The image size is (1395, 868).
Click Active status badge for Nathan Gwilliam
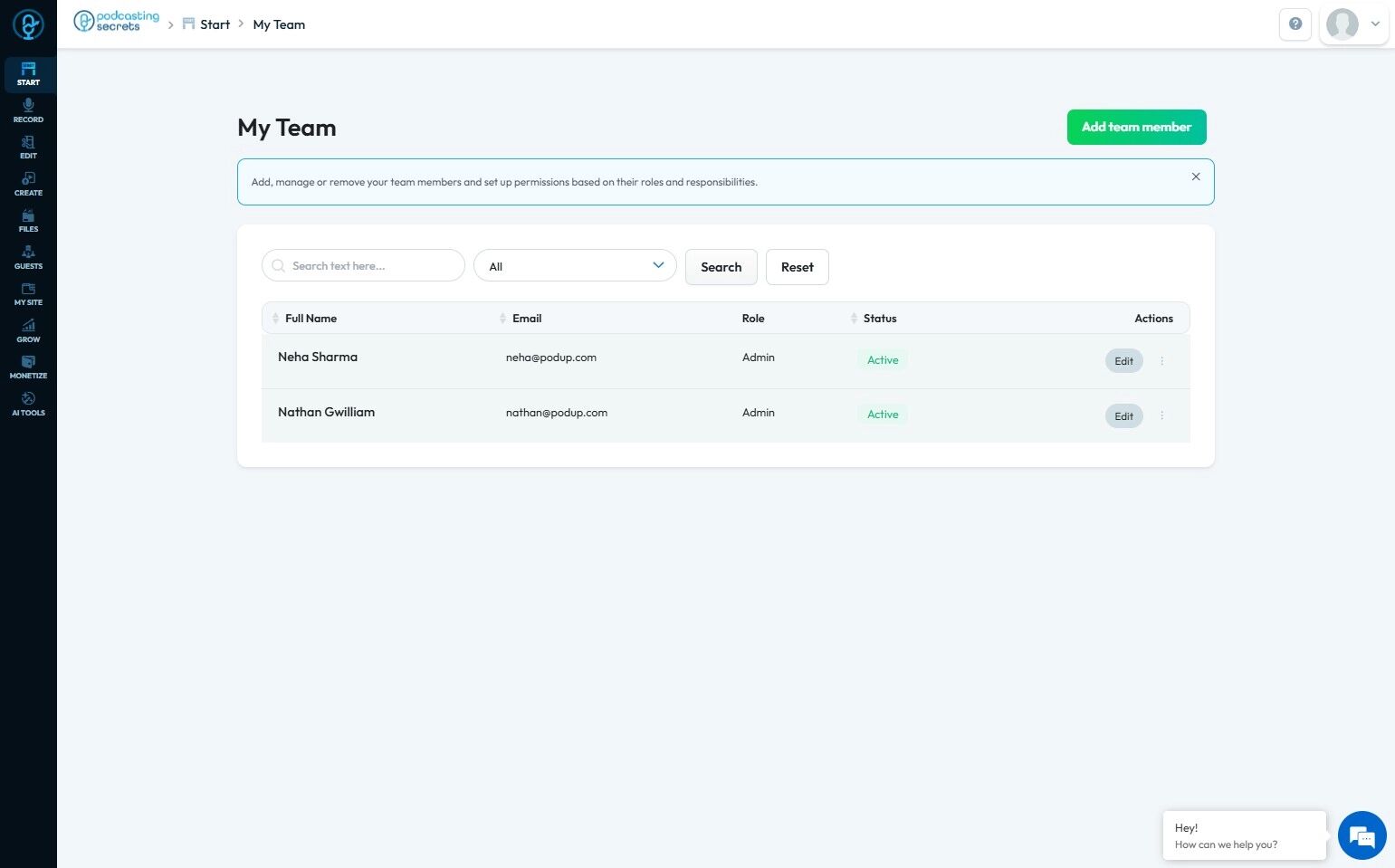coord(883,415)
